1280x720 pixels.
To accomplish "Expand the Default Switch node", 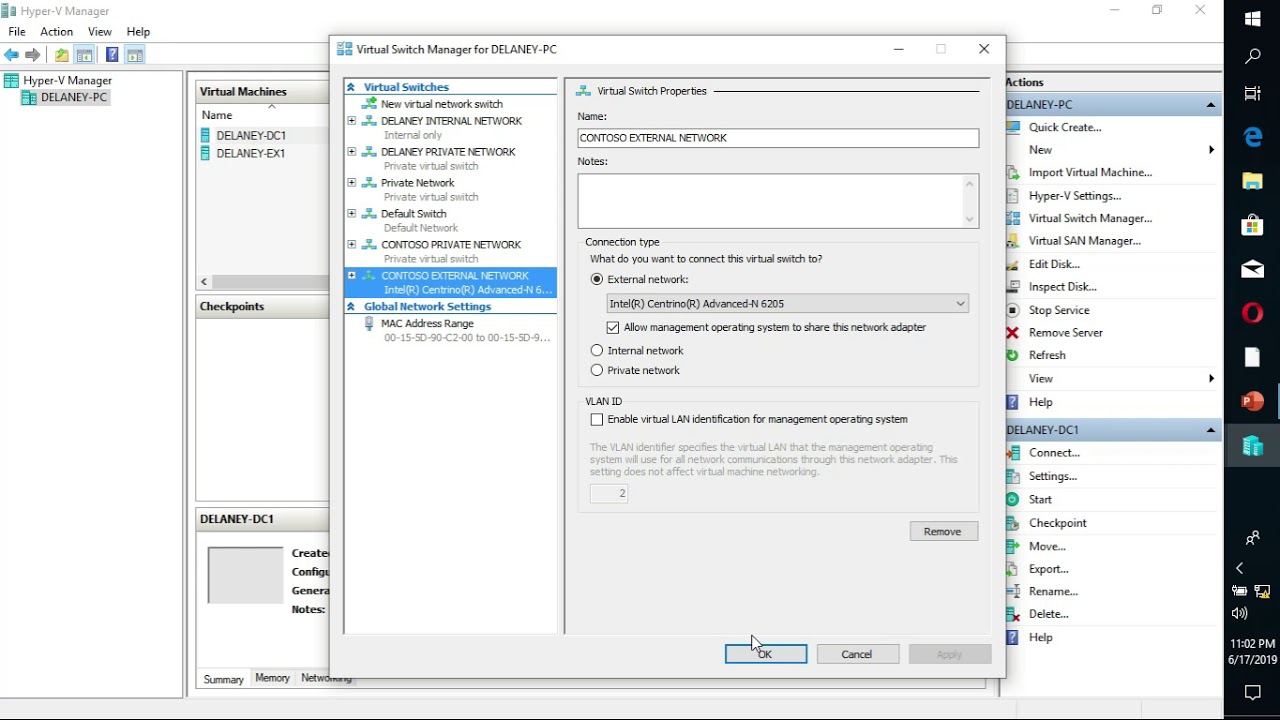I will [x=351, y=214].
